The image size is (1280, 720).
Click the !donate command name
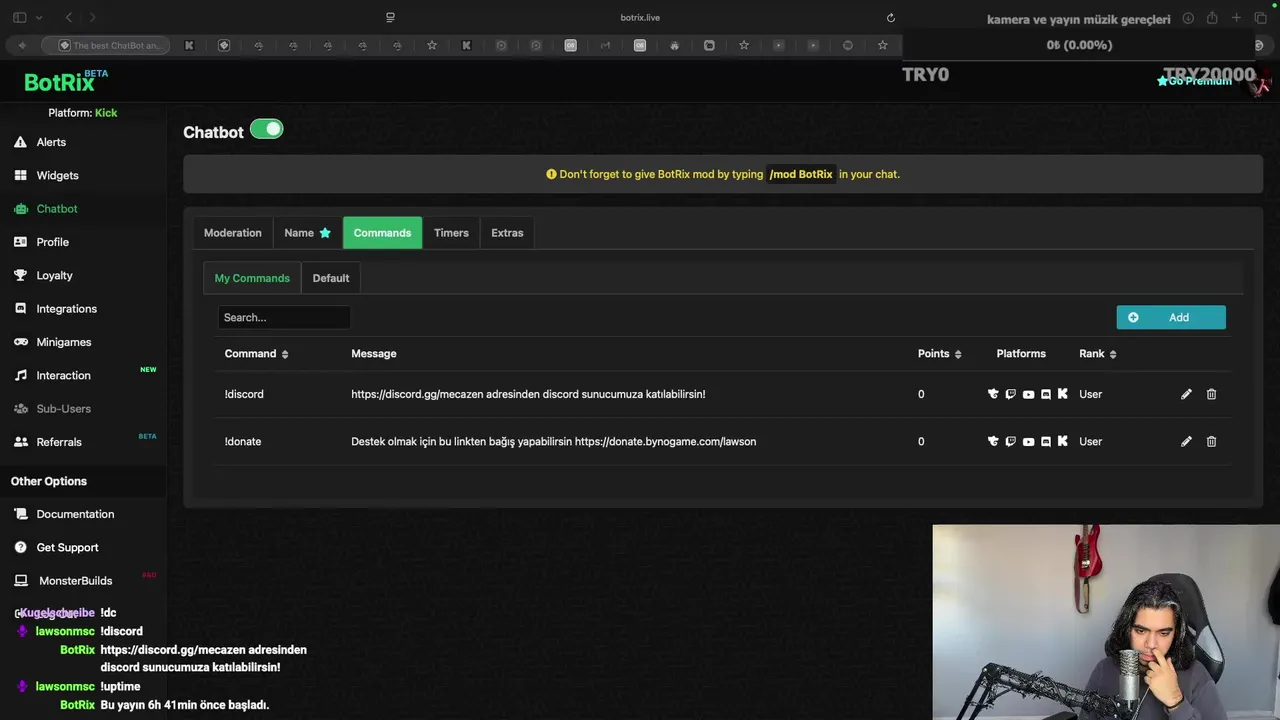pyautogui.click(x=243, y=441)
